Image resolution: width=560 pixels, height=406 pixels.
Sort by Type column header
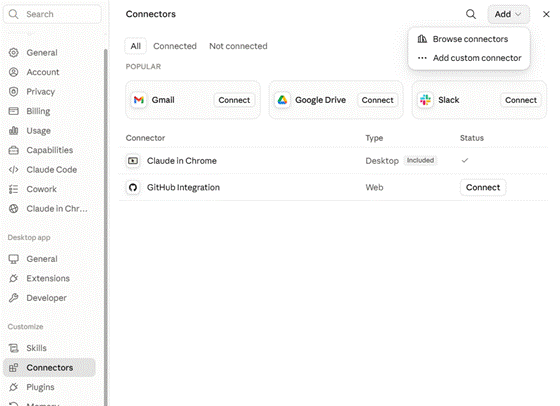(x=374, y=138)
